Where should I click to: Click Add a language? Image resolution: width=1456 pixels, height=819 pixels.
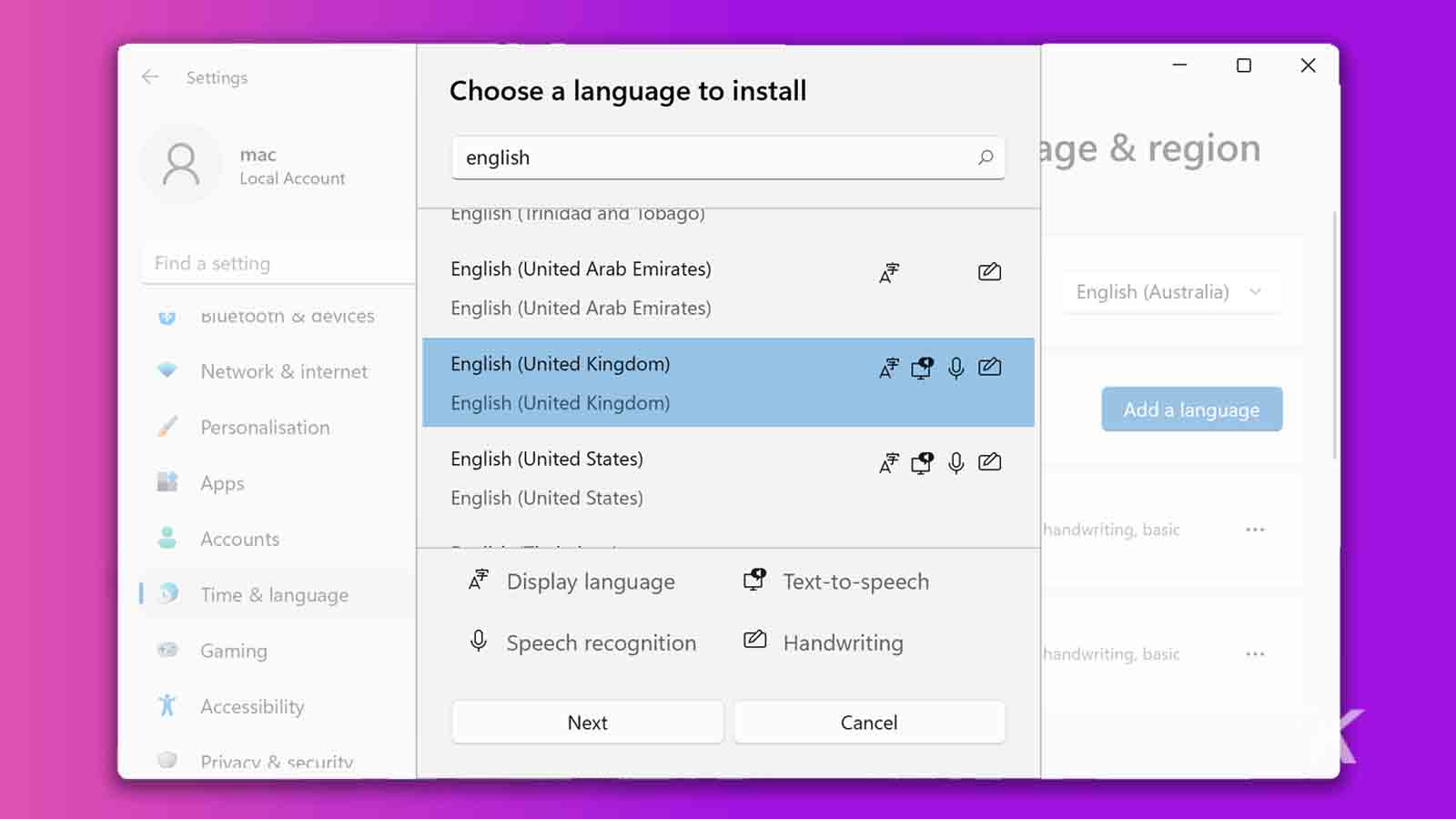[1191, 409]
